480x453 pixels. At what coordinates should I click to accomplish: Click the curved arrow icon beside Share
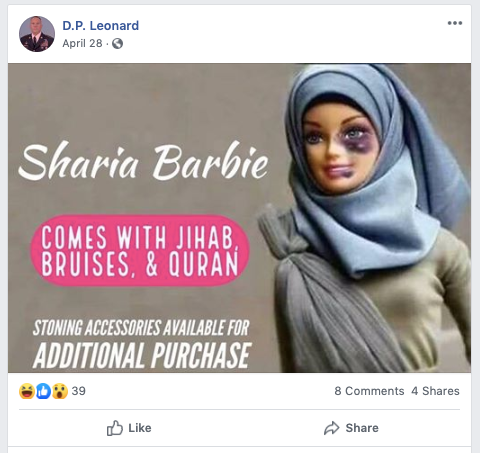pos(332,428)
